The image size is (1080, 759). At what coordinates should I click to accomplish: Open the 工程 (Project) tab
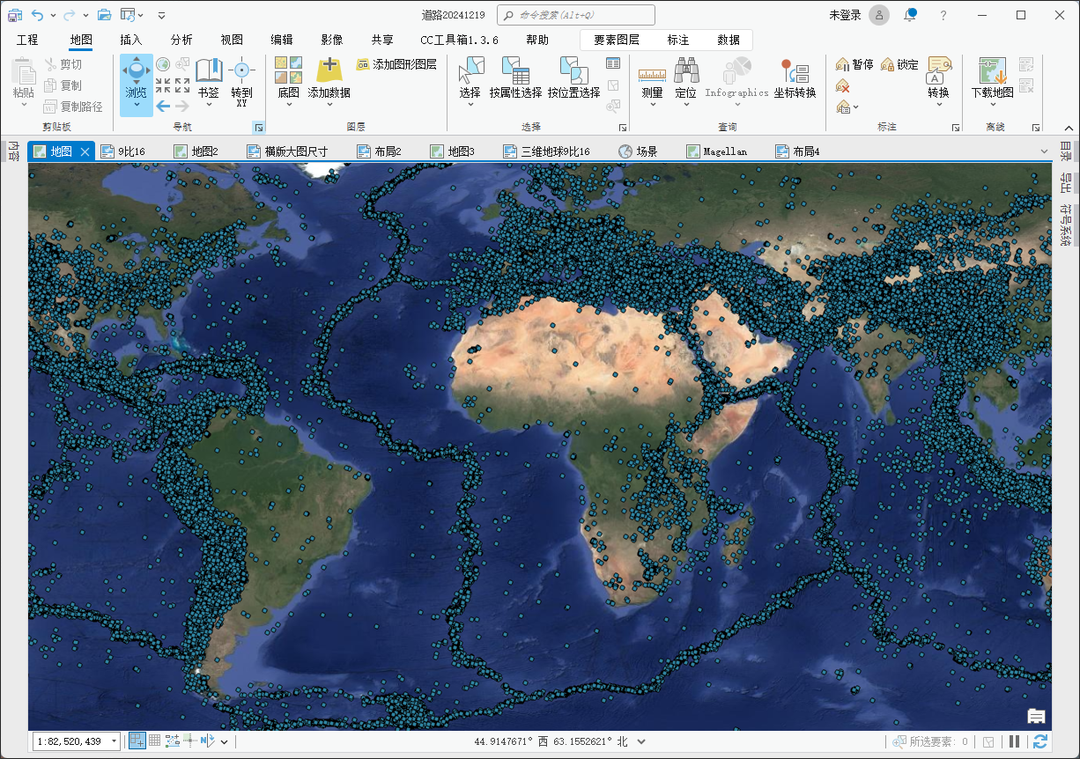coord(28,40)
